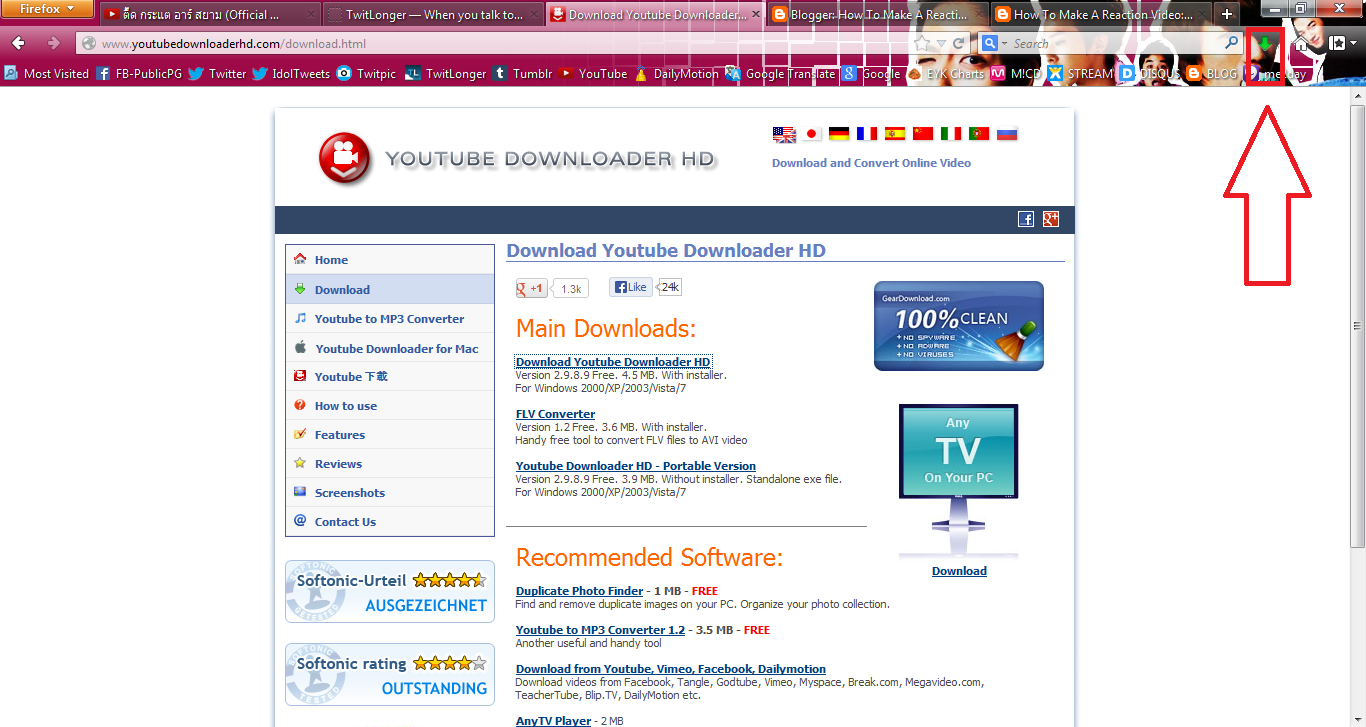
Task: Click Download link under Any TV banner
Action: coord(959,571)
